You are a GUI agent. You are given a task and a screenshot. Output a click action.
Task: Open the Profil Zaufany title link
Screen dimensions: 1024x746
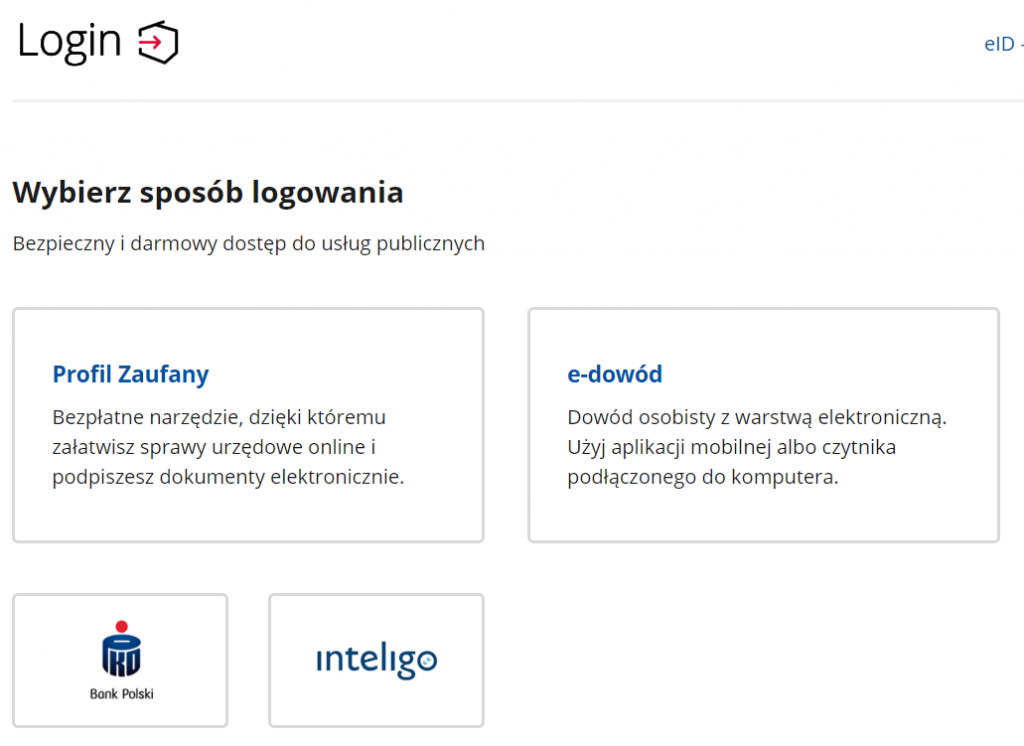[130, 374]
